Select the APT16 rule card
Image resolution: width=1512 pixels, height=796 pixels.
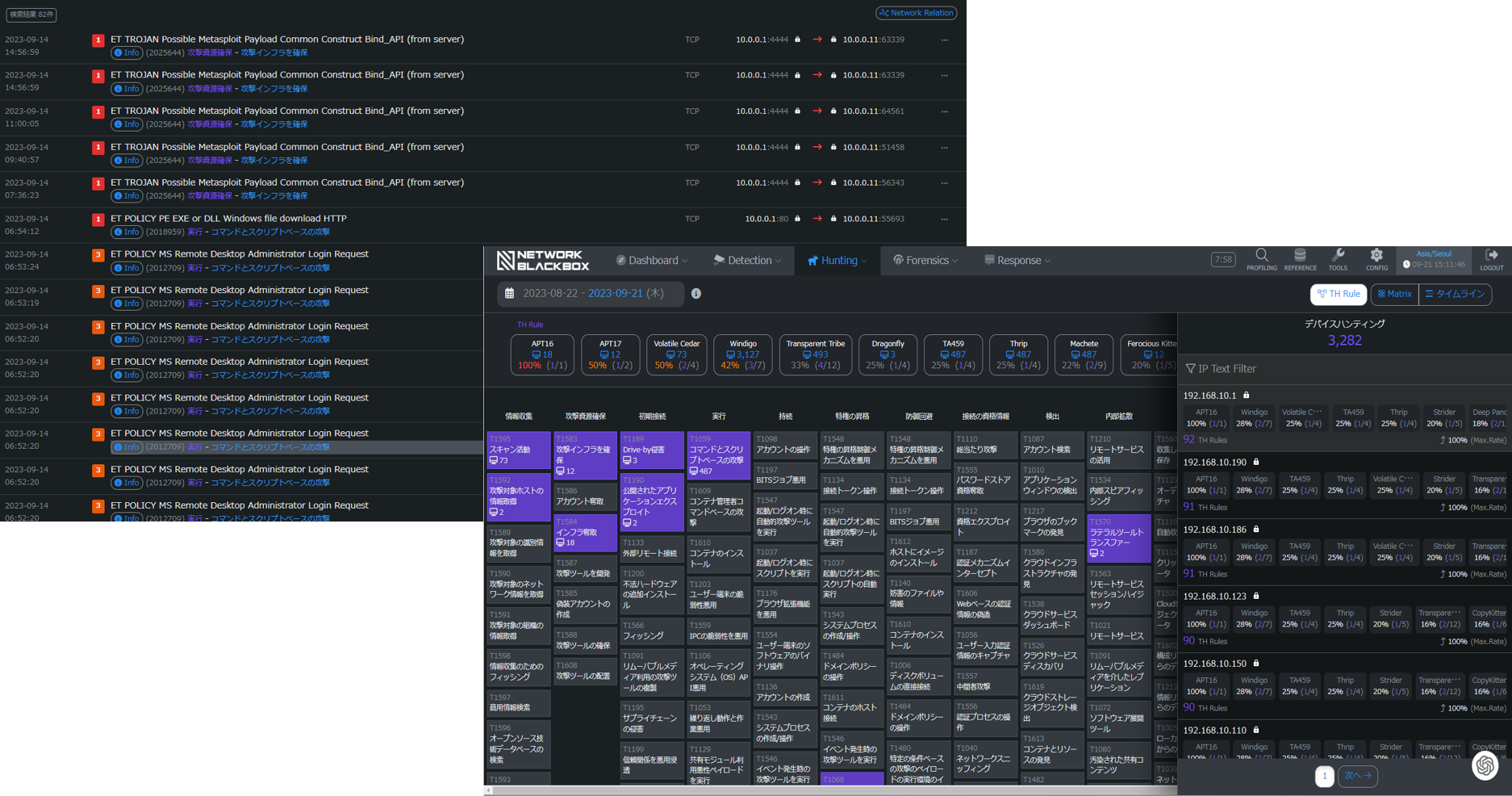(x=542, y=354)
